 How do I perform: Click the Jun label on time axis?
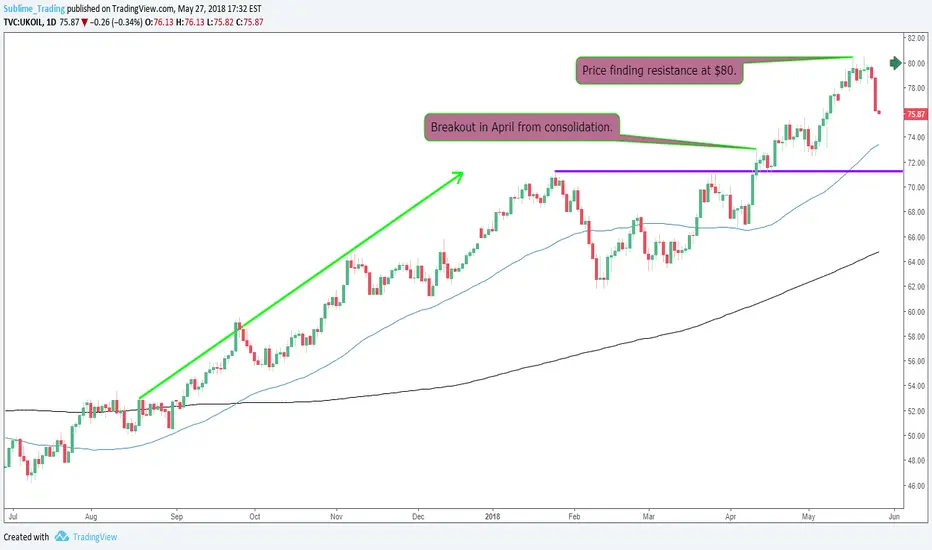click(x=894, y=516)
